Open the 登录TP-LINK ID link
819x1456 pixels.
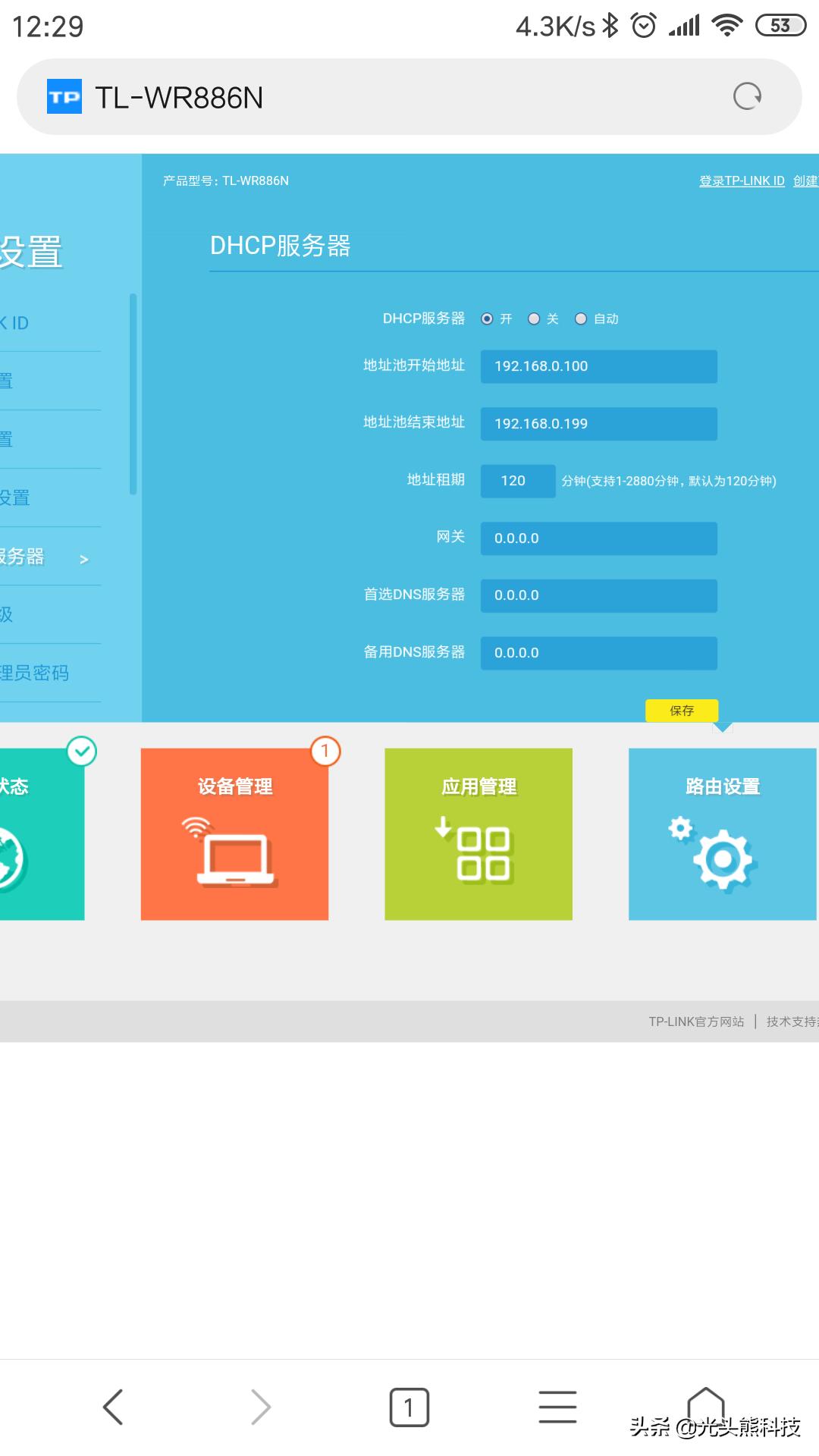[x=742, y=180]
